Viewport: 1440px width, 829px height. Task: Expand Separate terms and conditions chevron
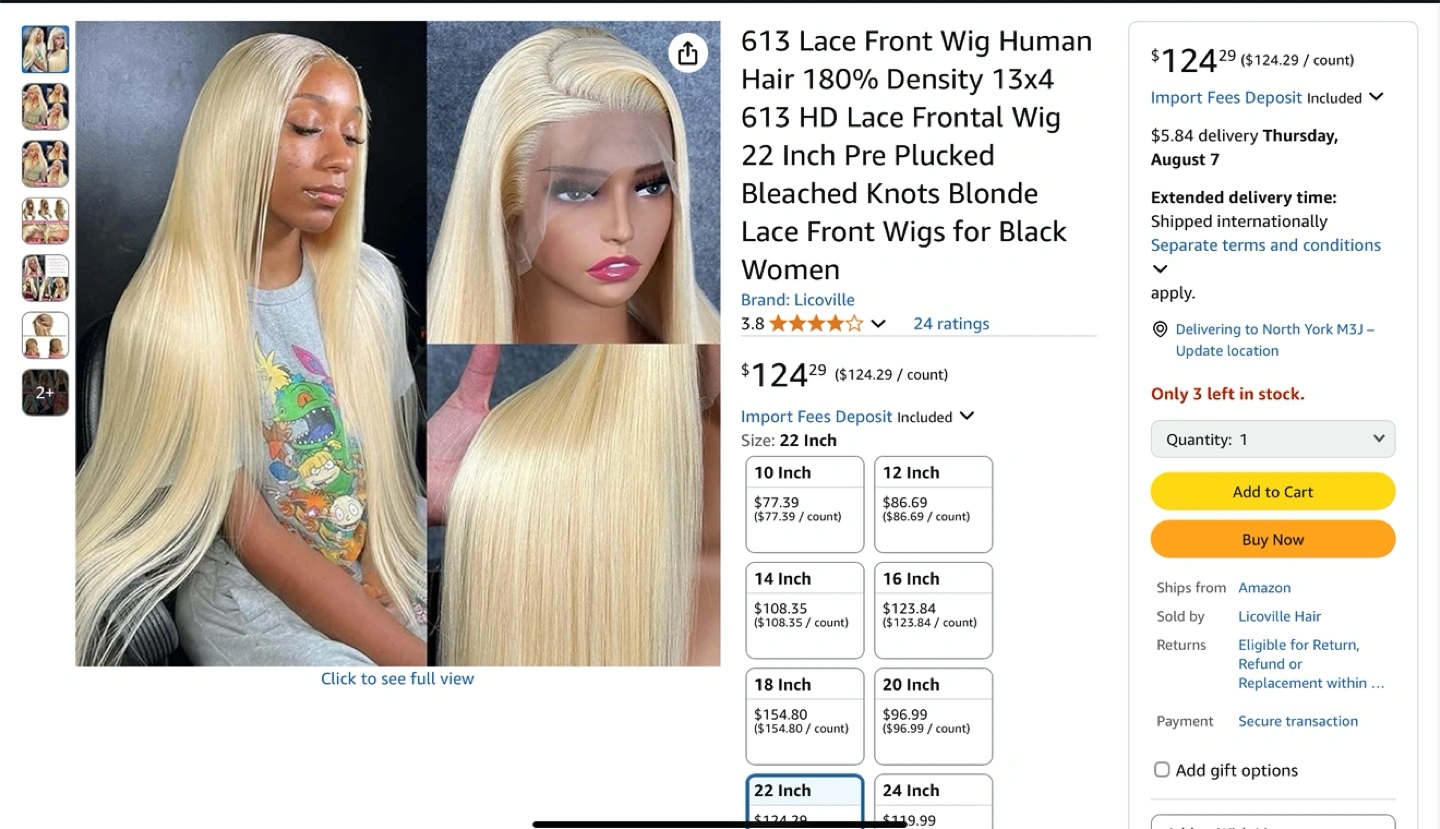1160,269
